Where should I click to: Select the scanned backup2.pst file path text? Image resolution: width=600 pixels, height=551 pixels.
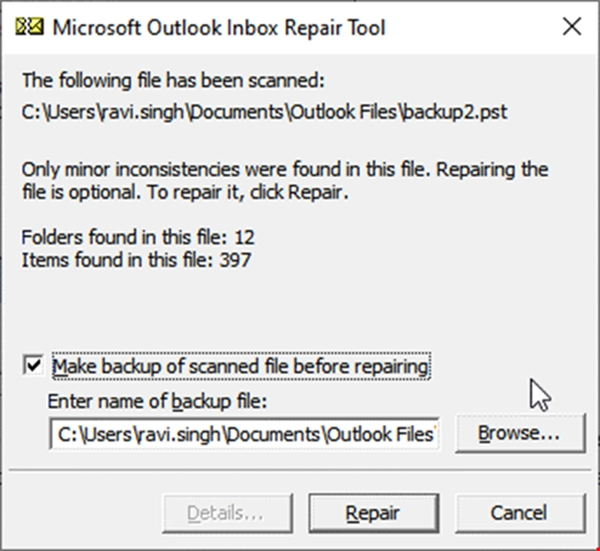[x=264, y=110]
